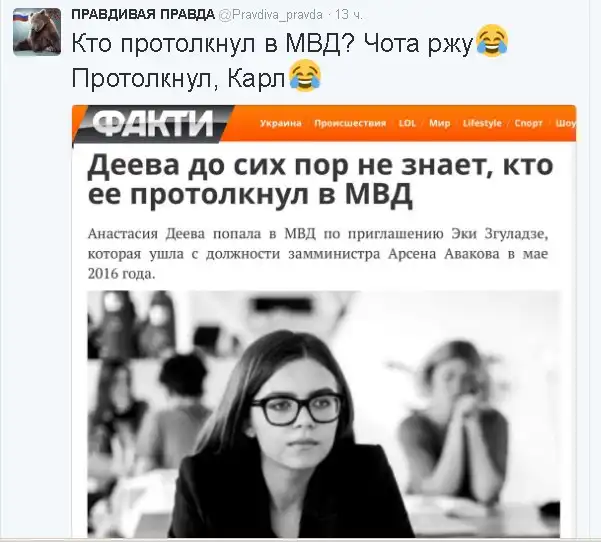Image resolution: width=601 pixels, height=542 pixels.
Task: Open the black-and-white article photo
Action: coord(323,414)
